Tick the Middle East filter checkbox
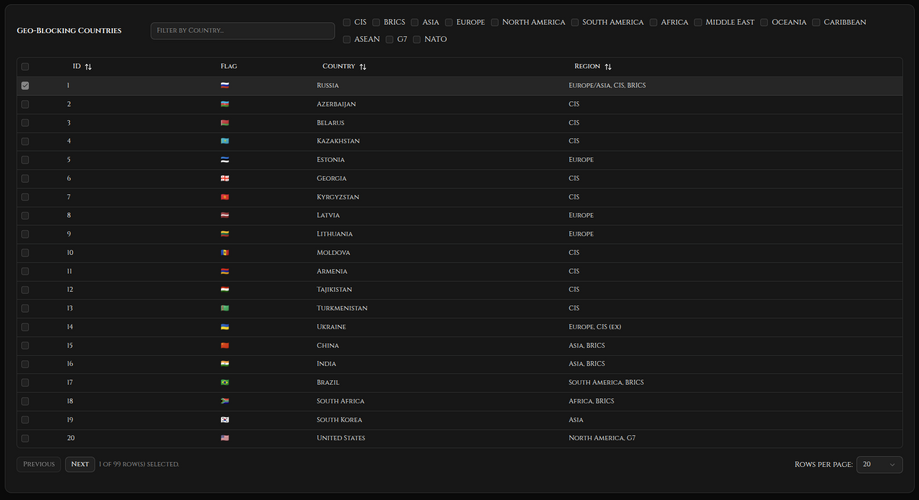 pyautogui.click(x=698, y=22)
